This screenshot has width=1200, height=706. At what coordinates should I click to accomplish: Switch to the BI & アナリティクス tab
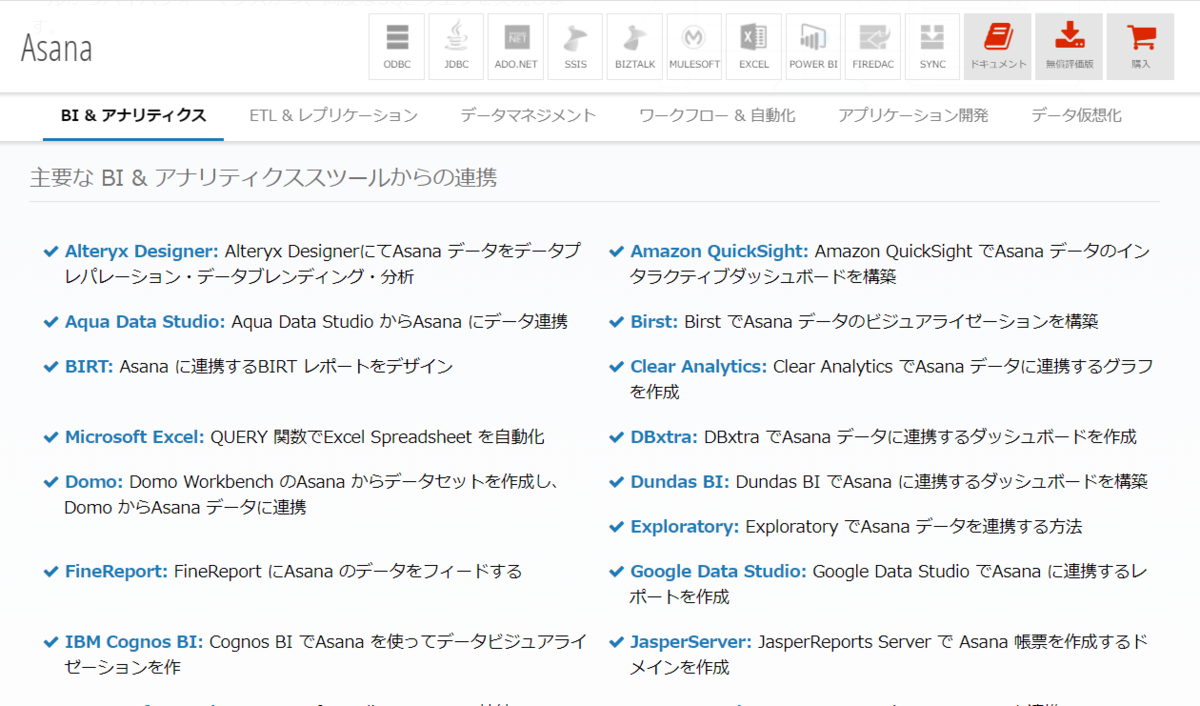click(134, 116)
